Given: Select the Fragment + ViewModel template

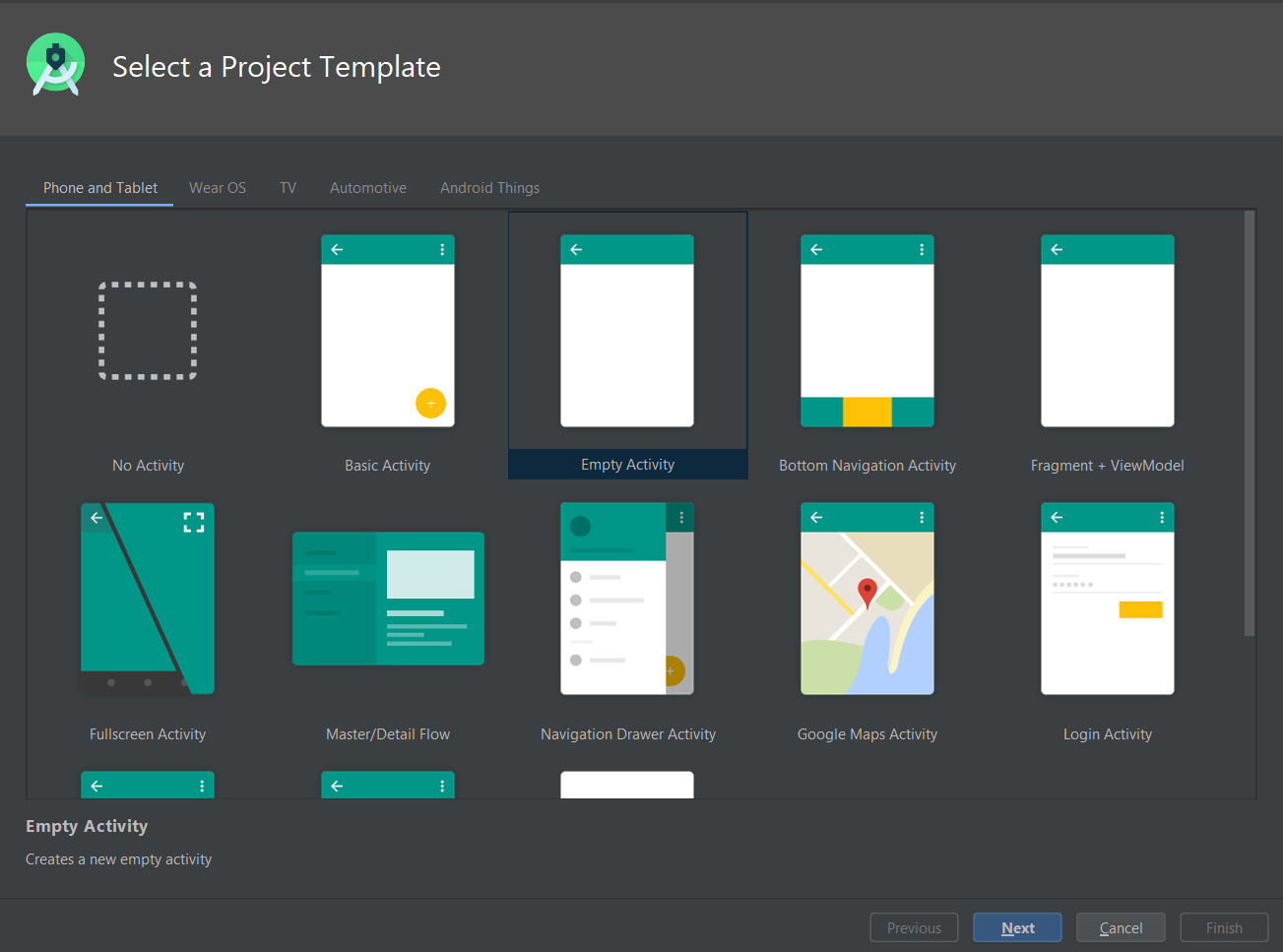Looking at the screenshot, I should 1107,331.
